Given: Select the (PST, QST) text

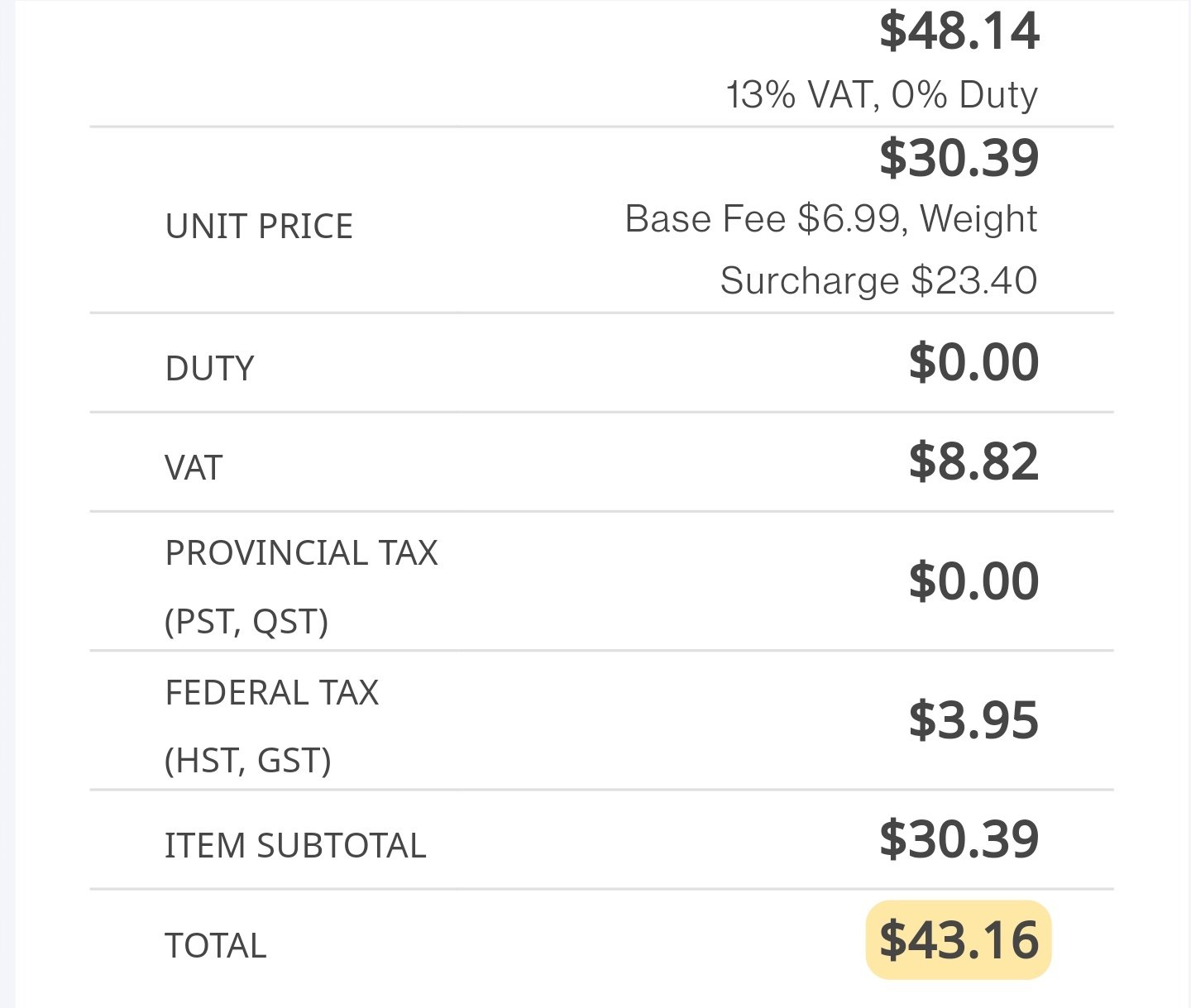Looking at the screenshot, I should point(246,621).
